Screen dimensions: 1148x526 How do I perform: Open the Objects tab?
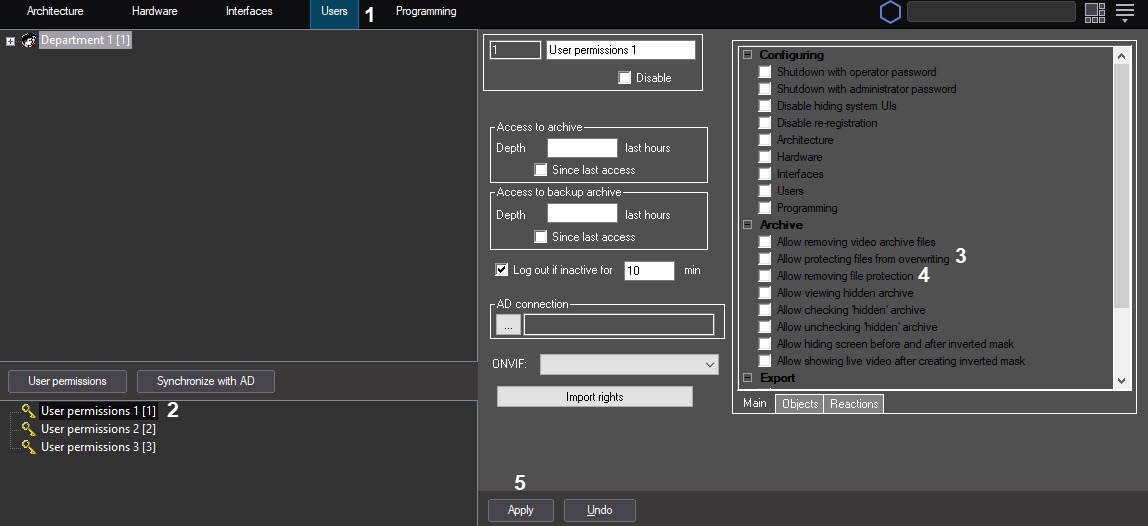pyautogui.click(x=799, y=404)
